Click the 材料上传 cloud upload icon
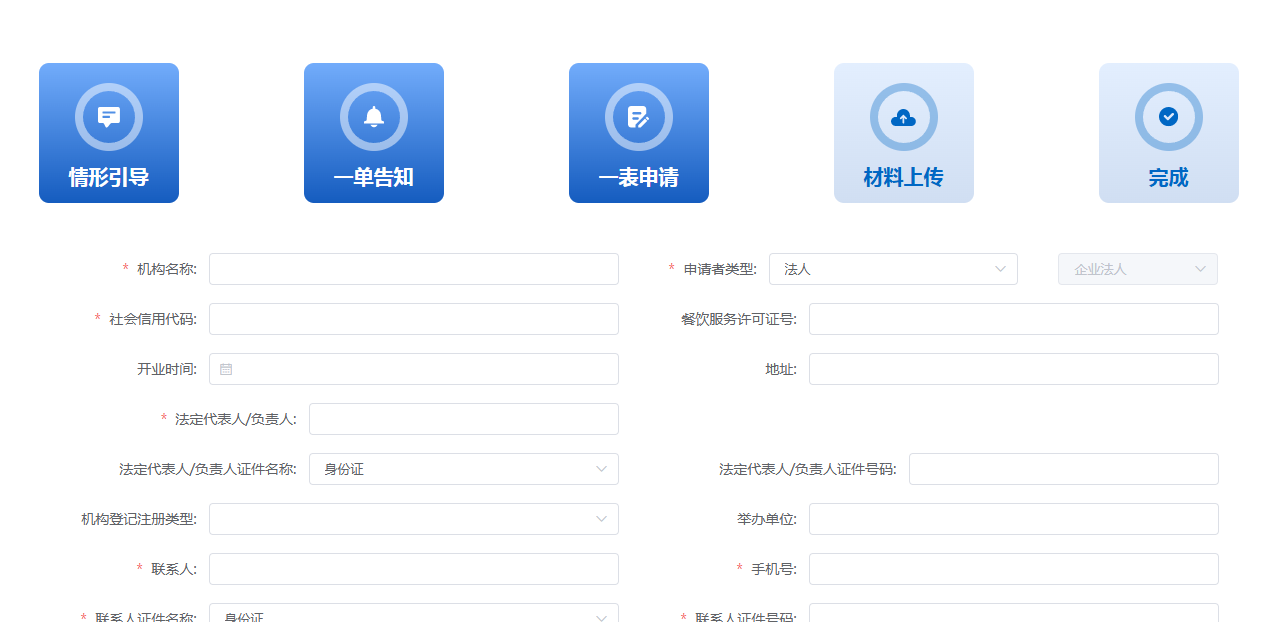 (904, 117)
